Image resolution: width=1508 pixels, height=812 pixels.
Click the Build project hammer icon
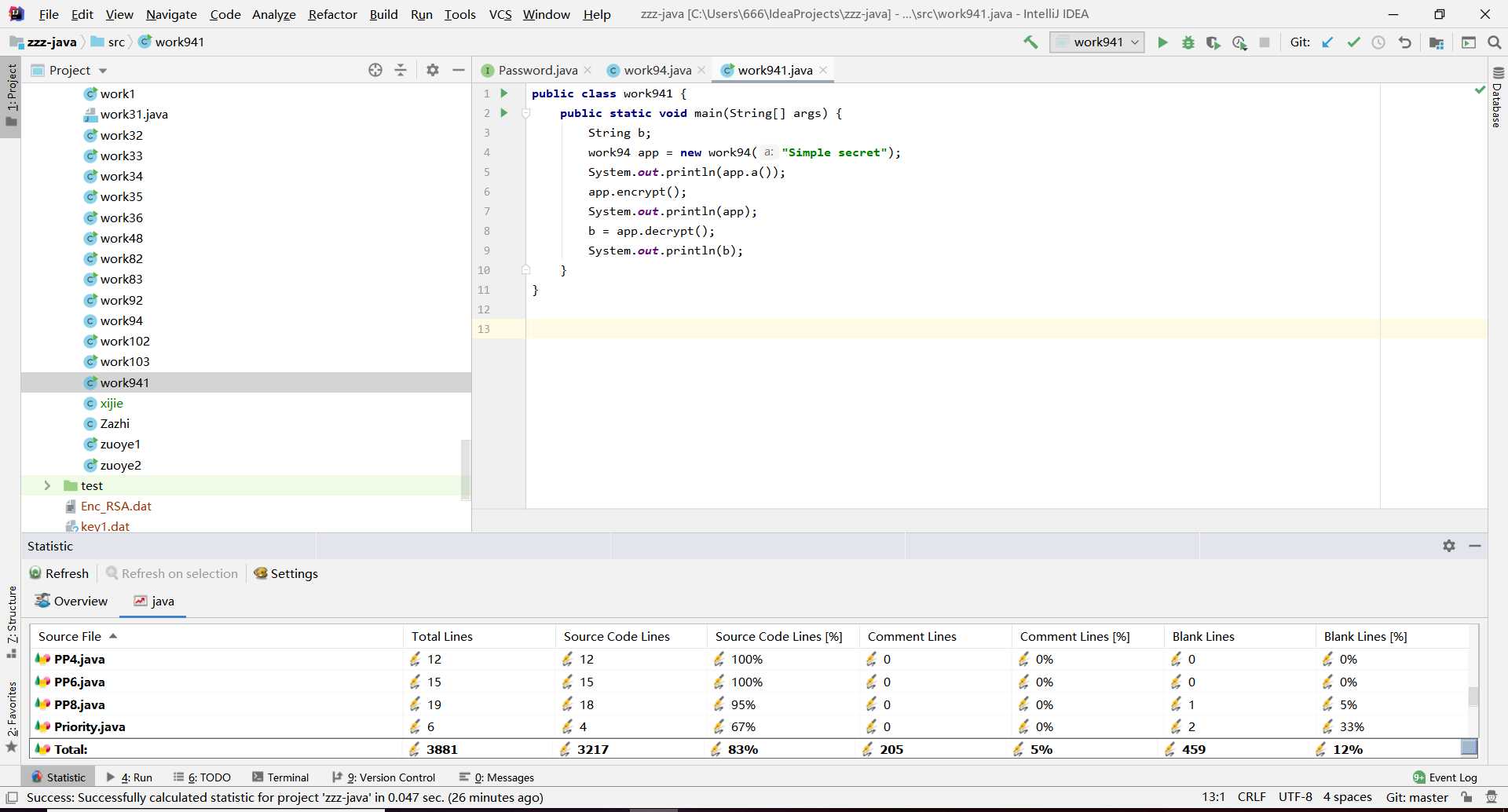(1030, 42)
